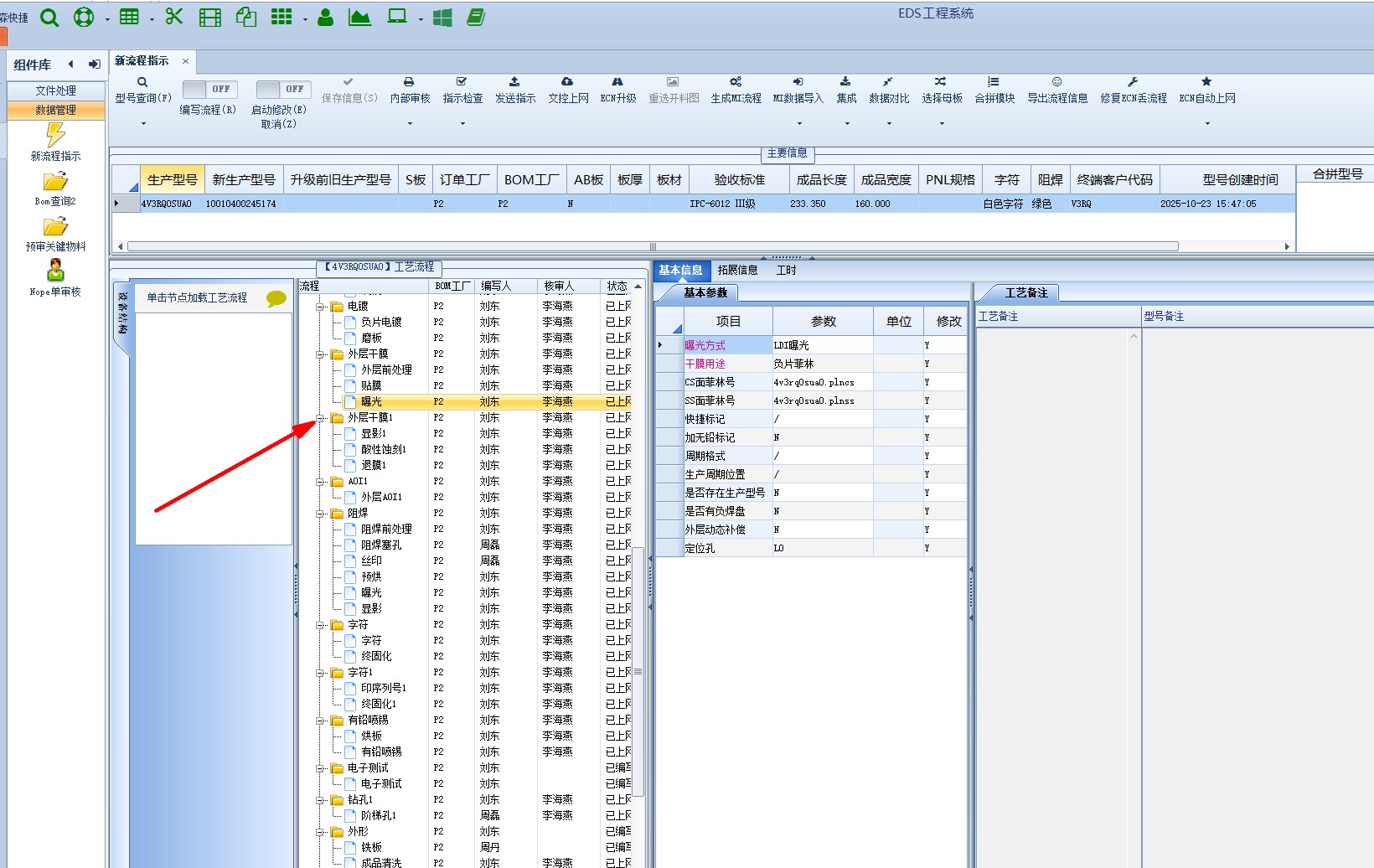Screen dimensions: 1374x868
Task: Open dropdown arrow under ECN自动上网
Action: click(1207, 124)
